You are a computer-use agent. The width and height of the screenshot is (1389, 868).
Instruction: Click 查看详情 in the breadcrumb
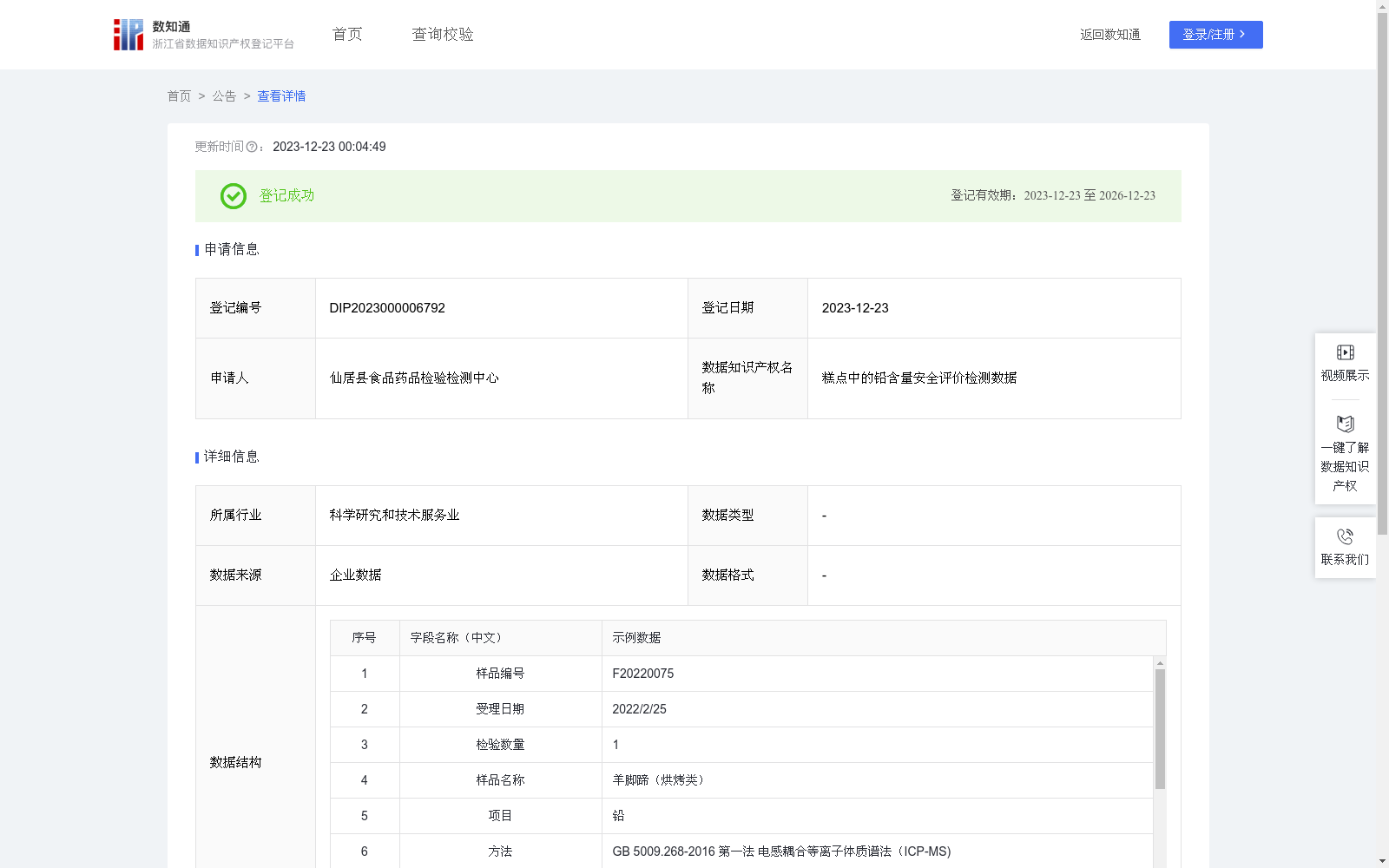coord(281,96)
